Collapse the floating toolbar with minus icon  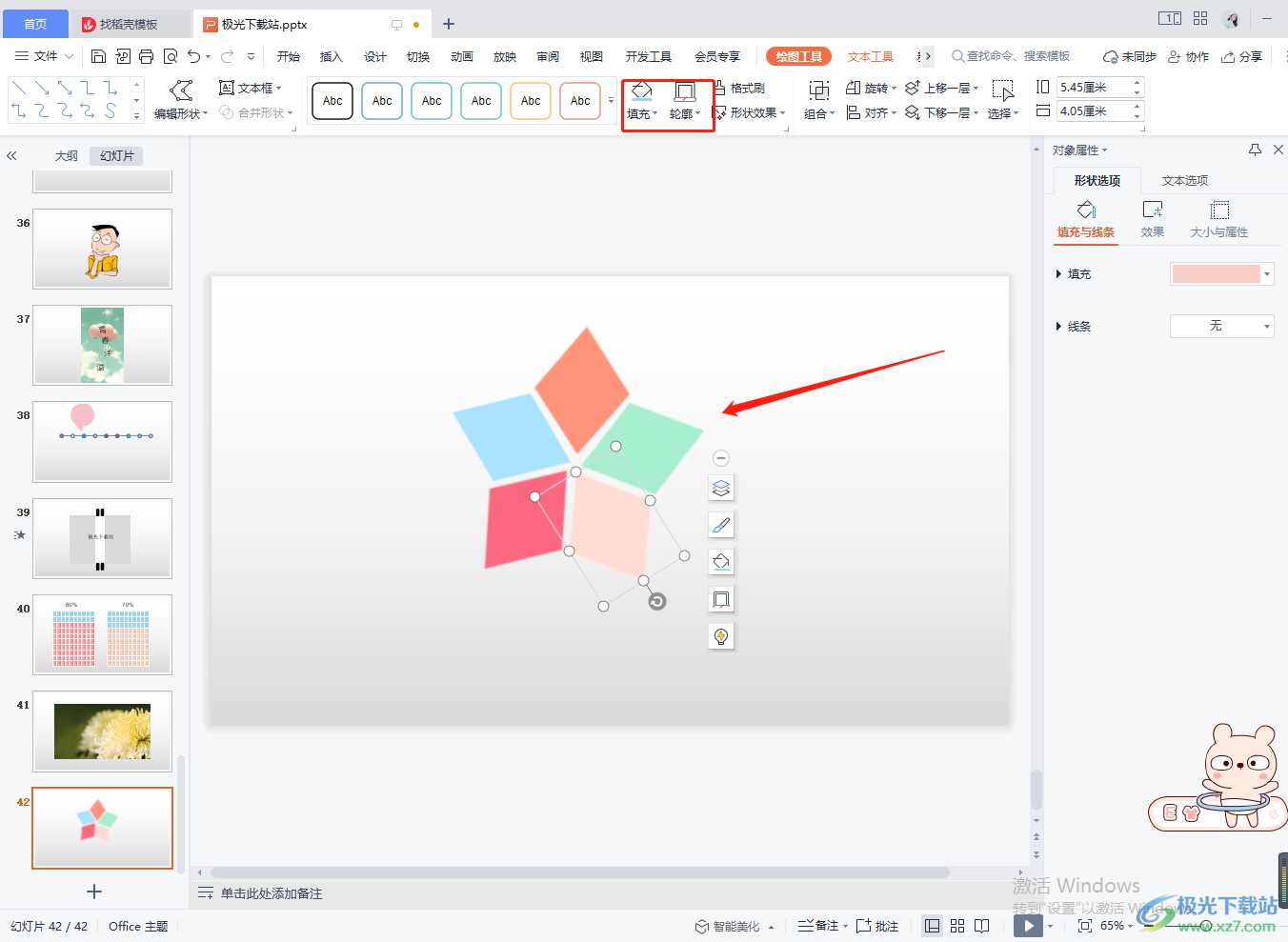[x=721, y=458]
